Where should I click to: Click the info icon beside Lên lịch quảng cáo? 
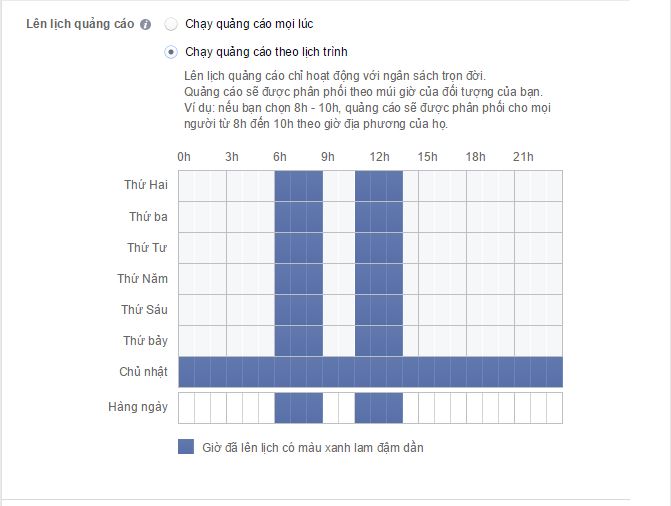(146, 24)
